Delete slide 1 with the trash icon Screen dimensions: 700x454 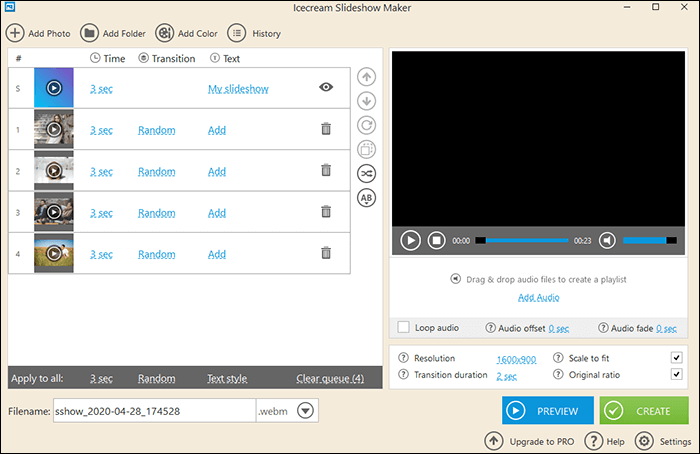tap(326, 129)
